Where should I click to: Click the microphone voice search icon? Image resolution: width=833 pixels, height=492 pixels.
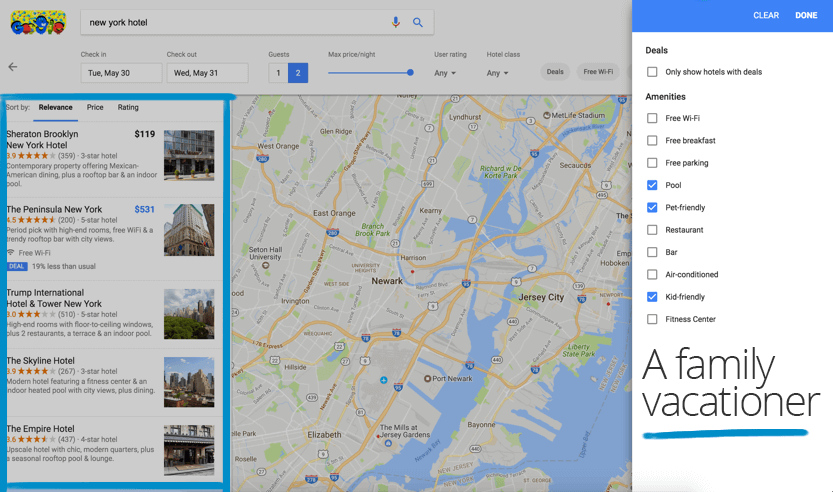[x=395, y=22]
